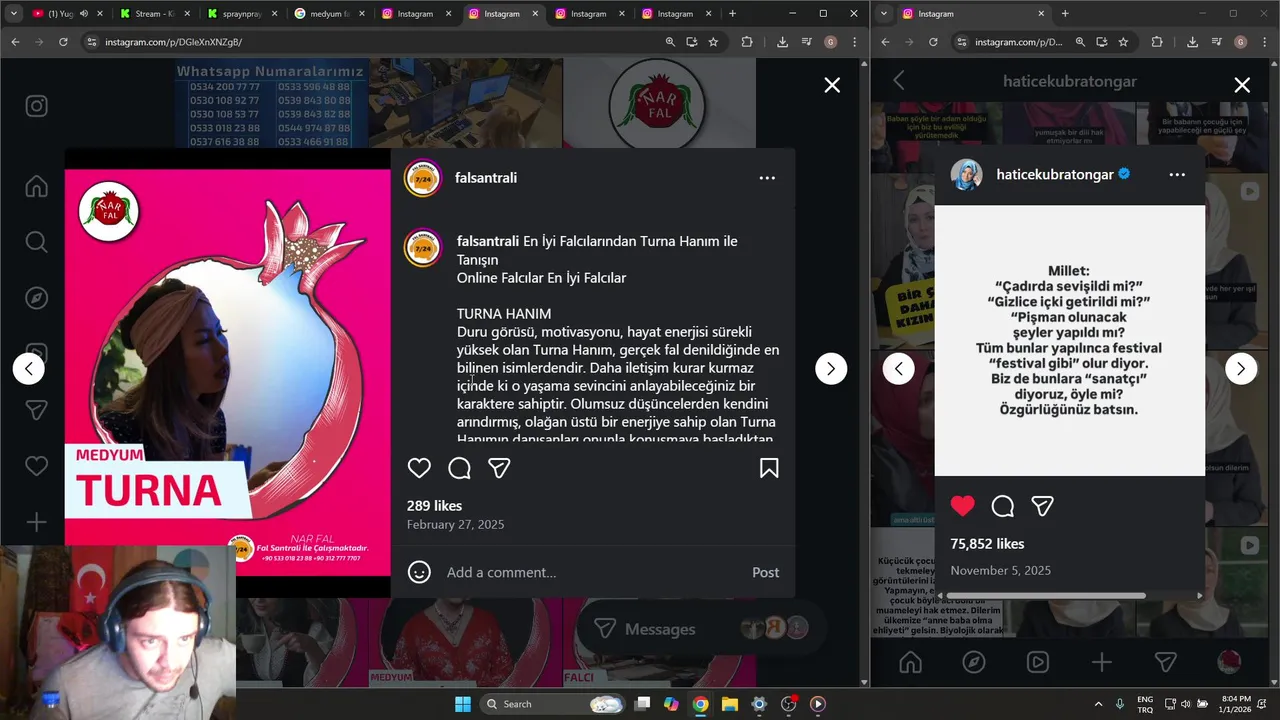The width and height of the screenshot is (1280, 720).
Task: Open Reels in right window bottom bar
Action: [1038, 662]
